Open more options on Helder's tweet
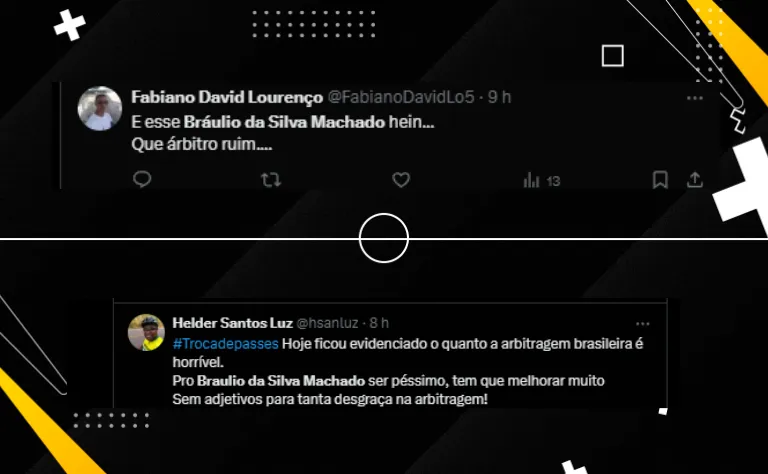 coord(643,324)
